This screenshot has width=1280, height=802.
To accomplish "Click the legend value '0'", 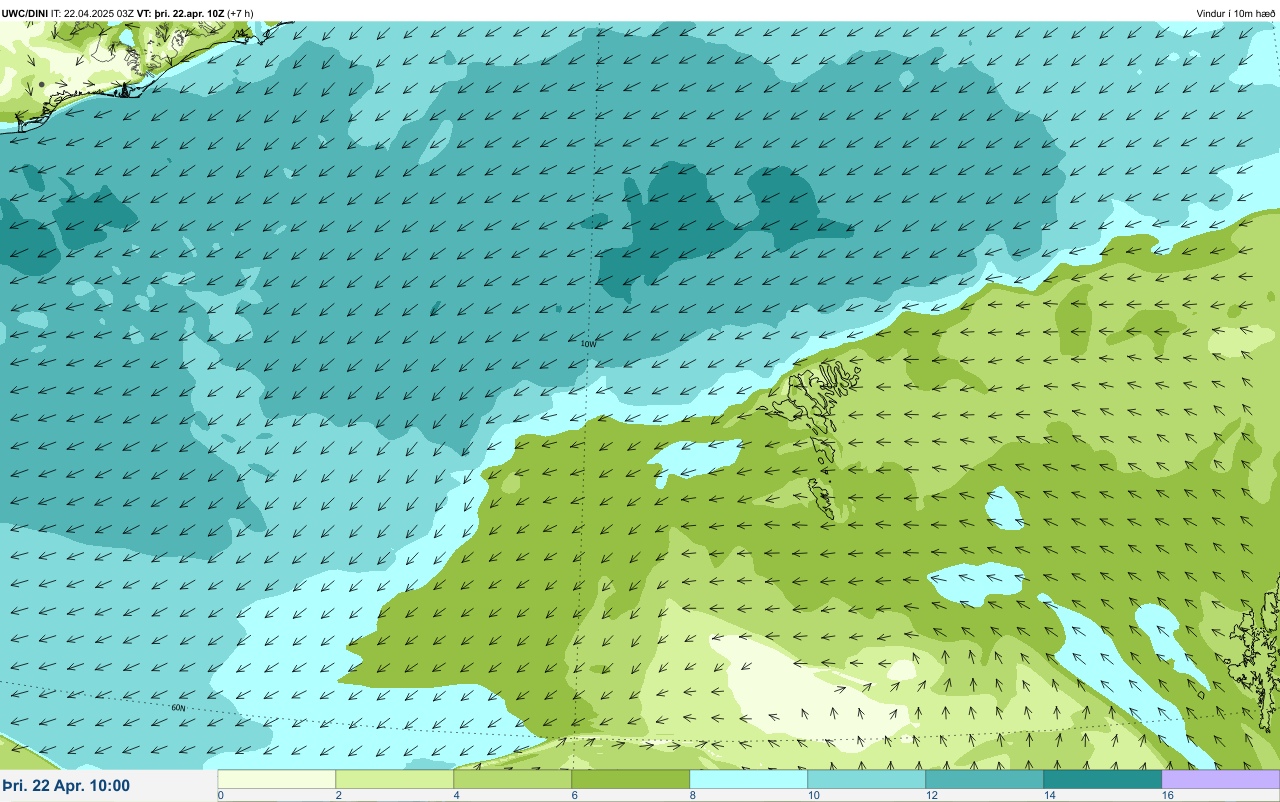I will point(220,795).
